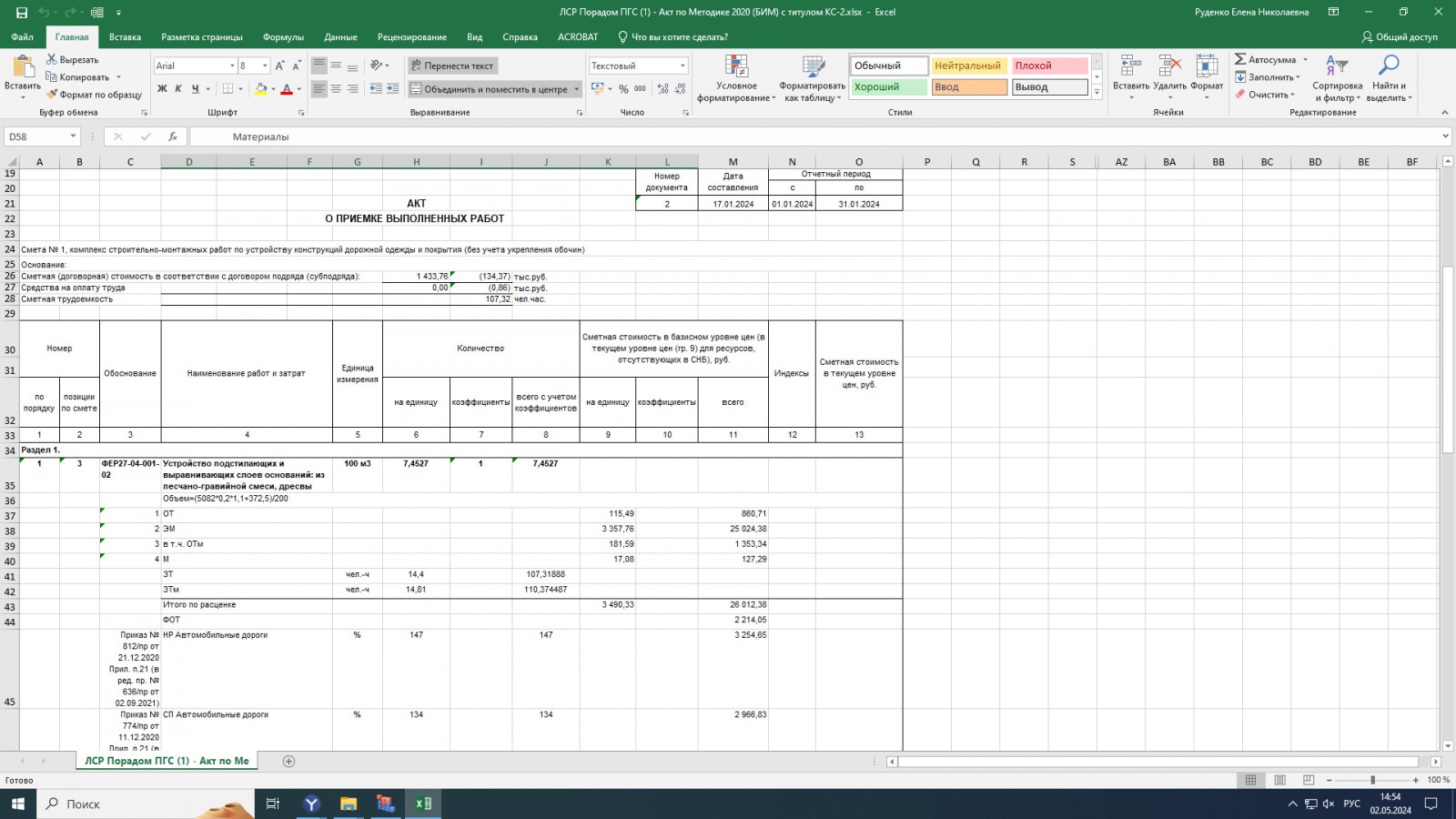Toggle Wrap Text (Перенести текст)
This screenshot has width=1456, height=819.
[x=452, y=66]
